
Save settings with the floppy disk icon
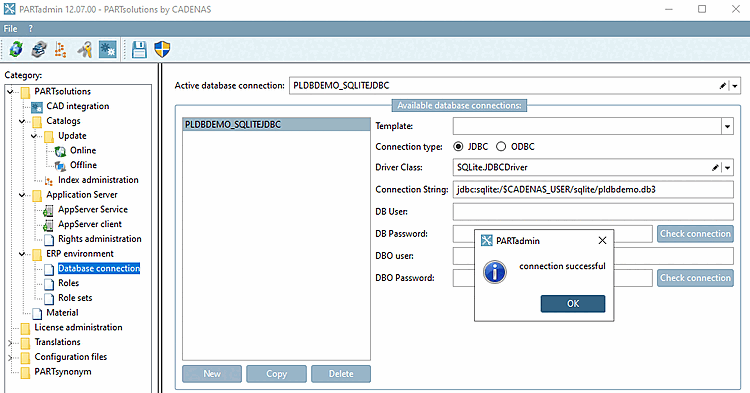(x=139, y=49)
